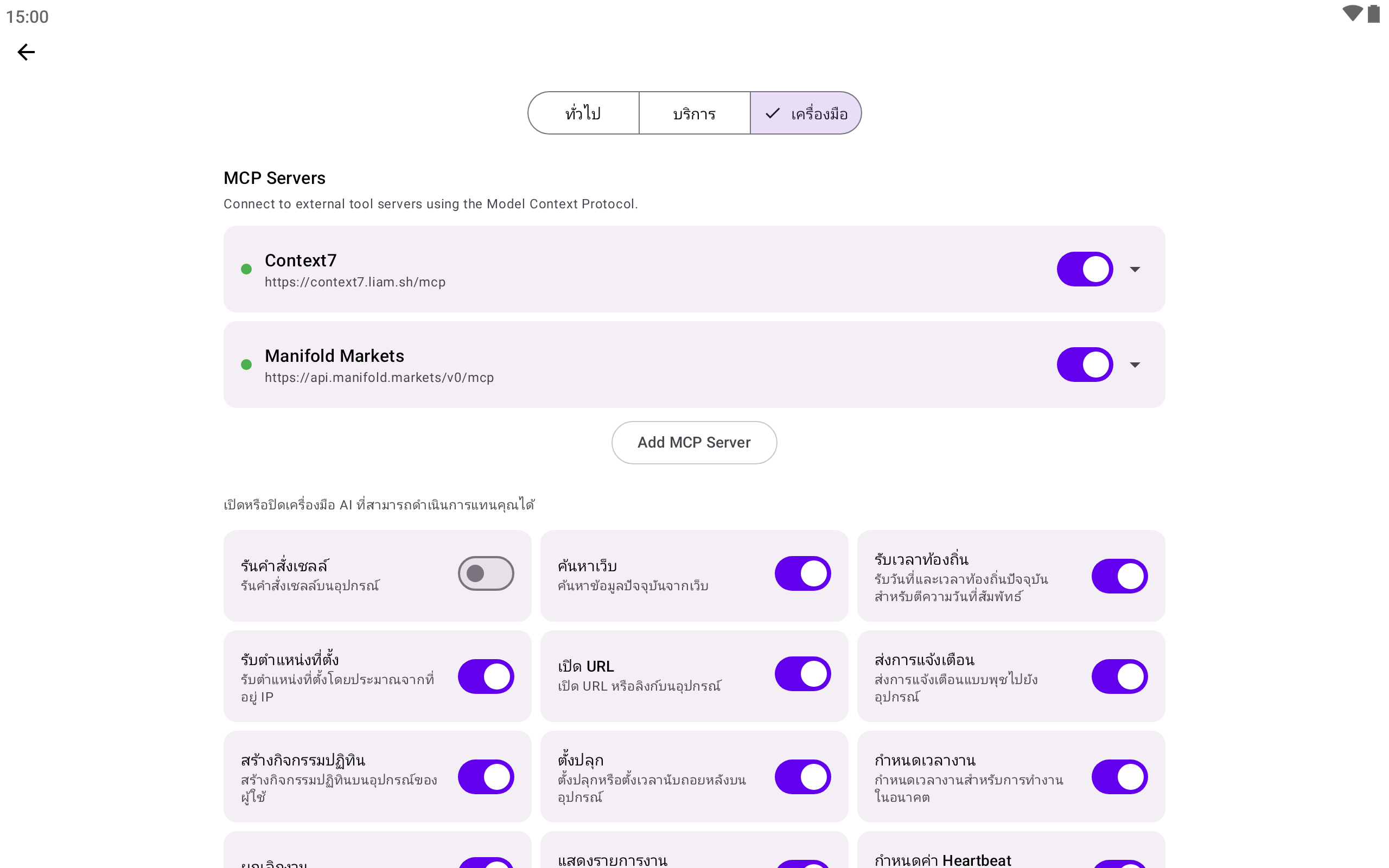Switch to the ทั่วไป tab

(x=583, y=113)
